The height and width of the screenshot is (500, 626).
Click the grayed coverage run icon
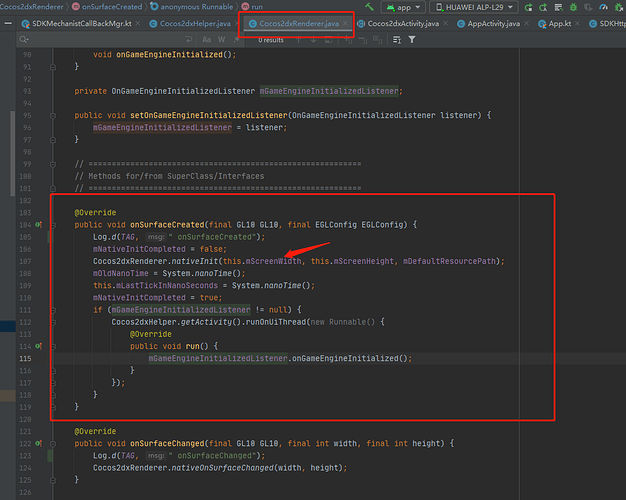point(588,7)
